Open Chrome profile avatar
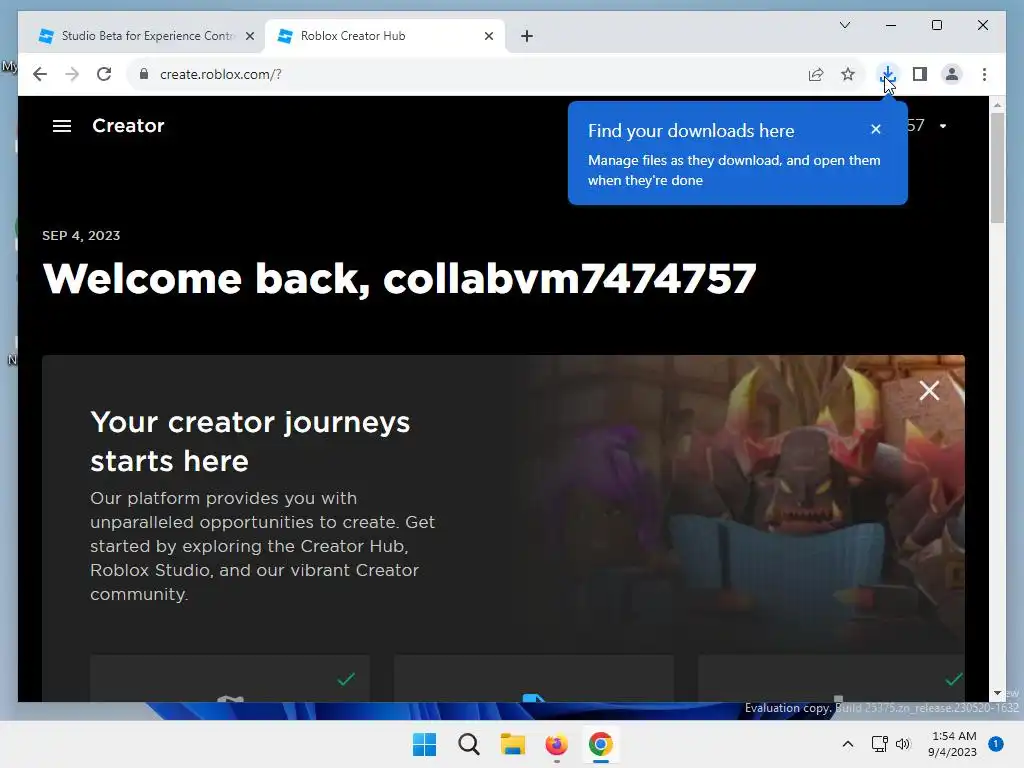This screenshot has width=1024, height=768. point(952,74)
